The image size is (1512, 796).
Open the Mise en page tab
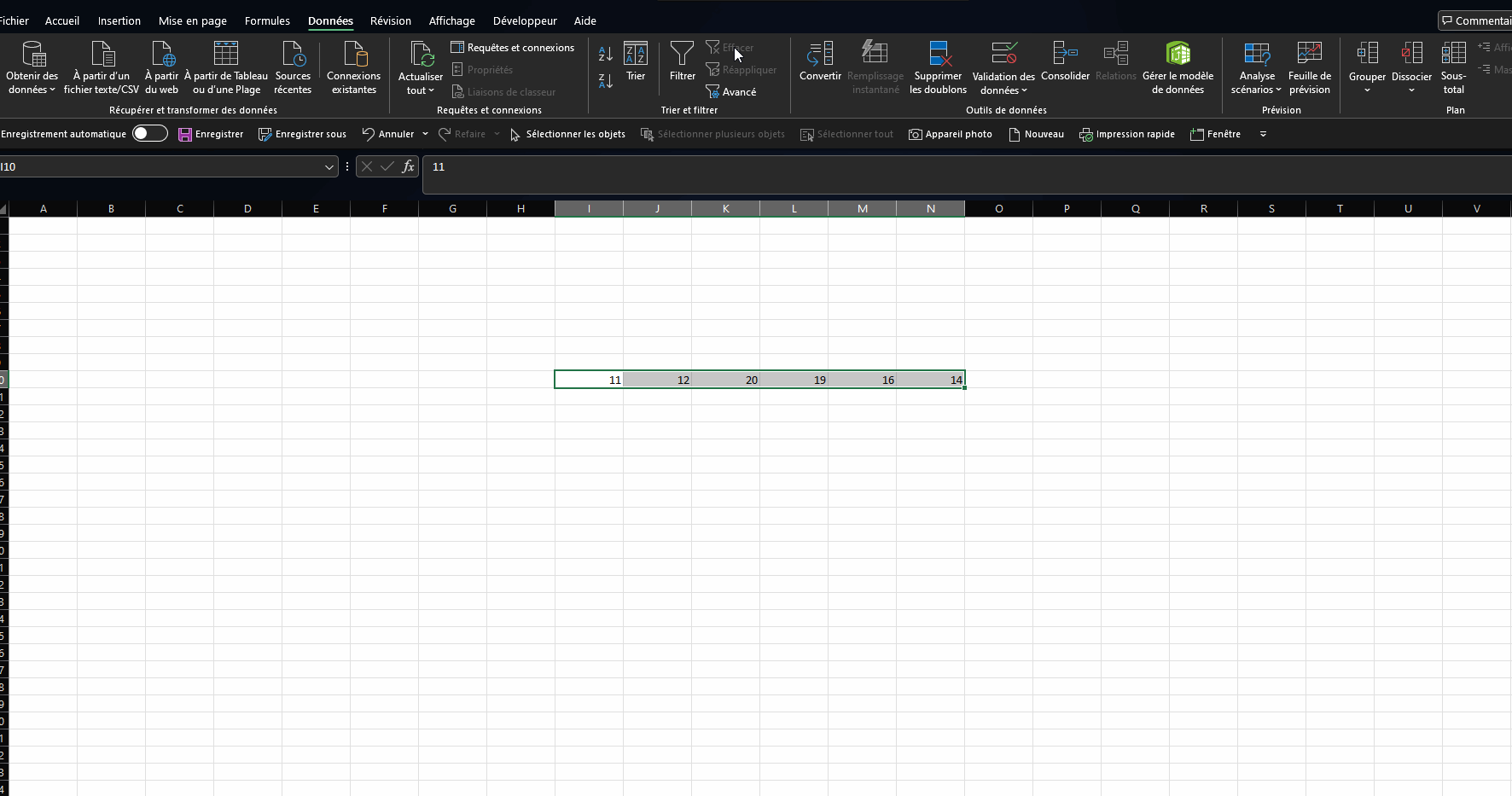(193, 20)
